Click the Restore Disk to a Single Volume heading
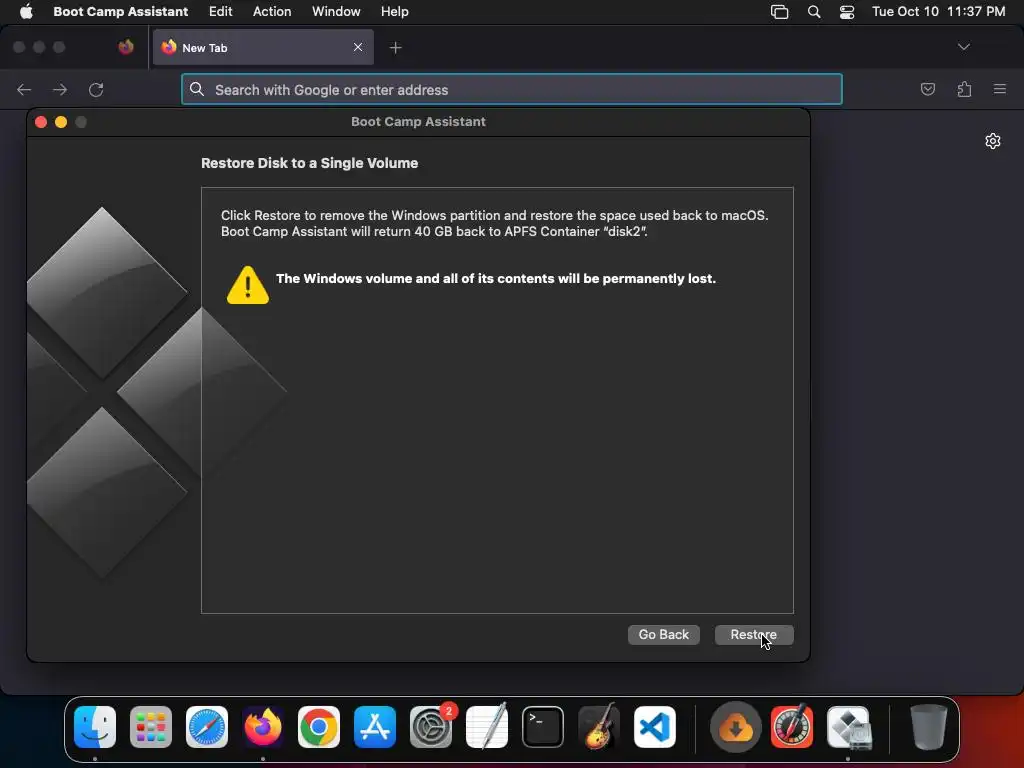 [310, 163]
